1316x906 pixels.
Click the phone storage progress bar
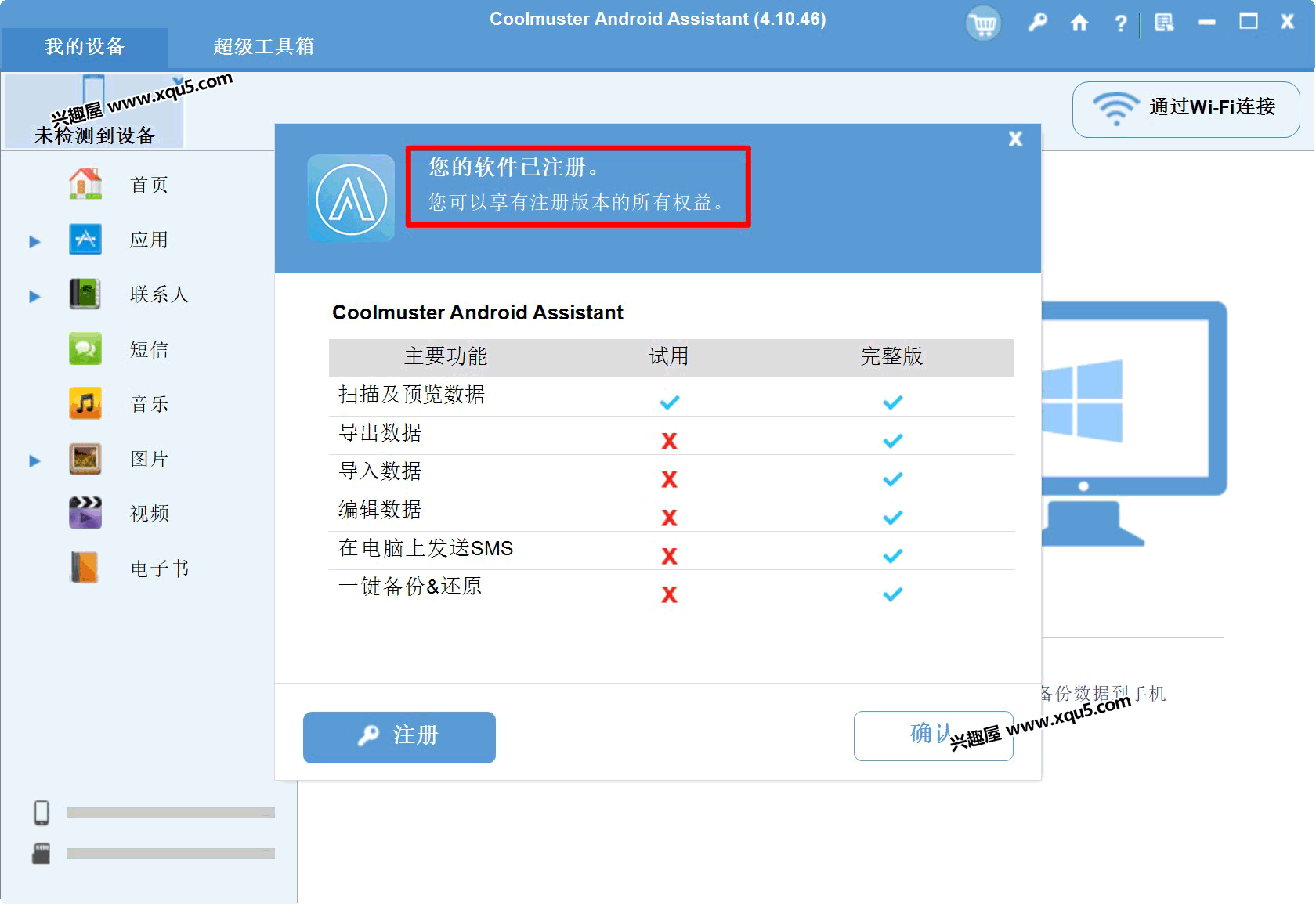click(171, 813)
